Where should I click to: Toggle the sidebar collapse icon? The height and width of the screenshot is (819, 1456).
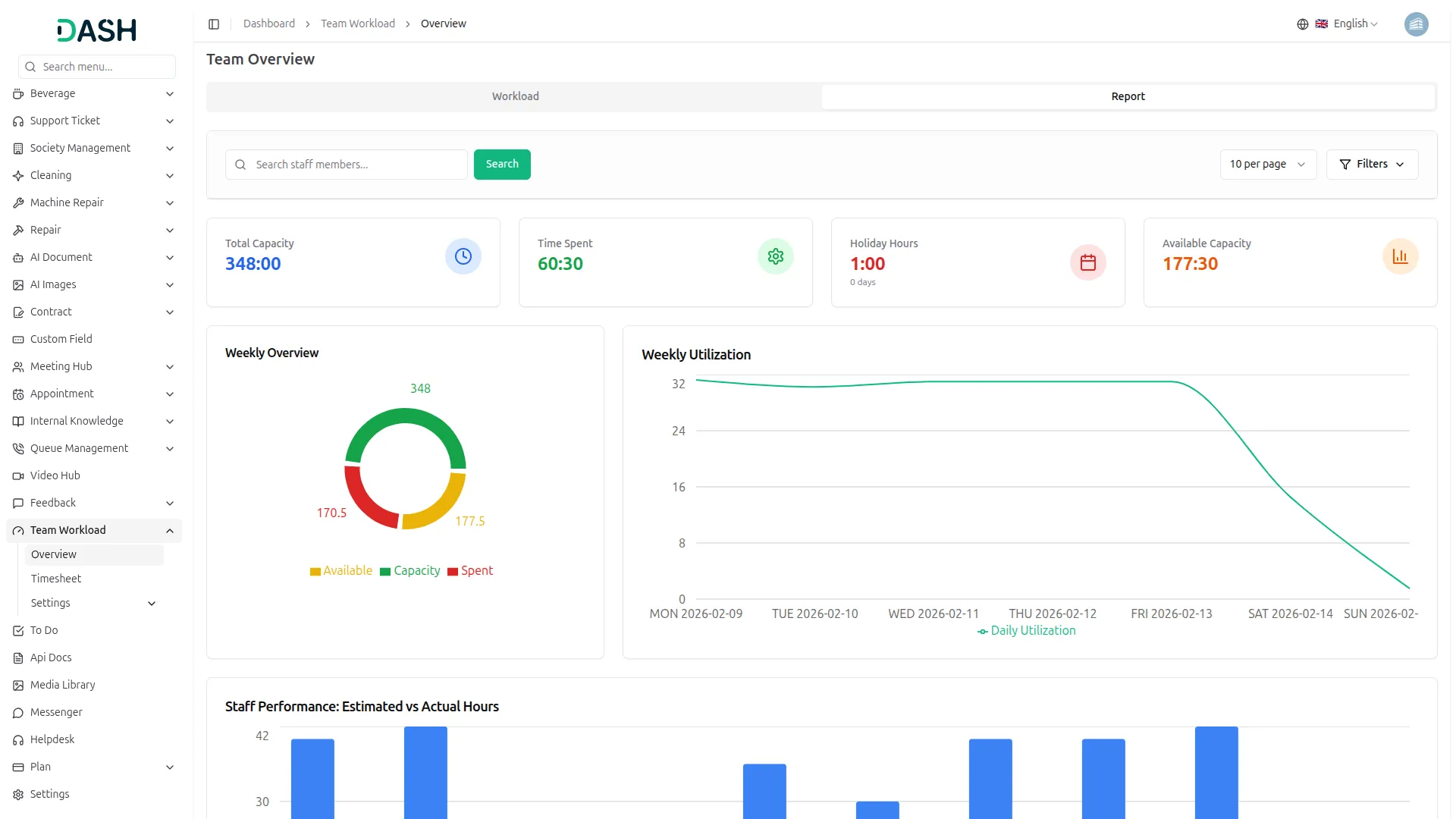[x=214, y=24]
